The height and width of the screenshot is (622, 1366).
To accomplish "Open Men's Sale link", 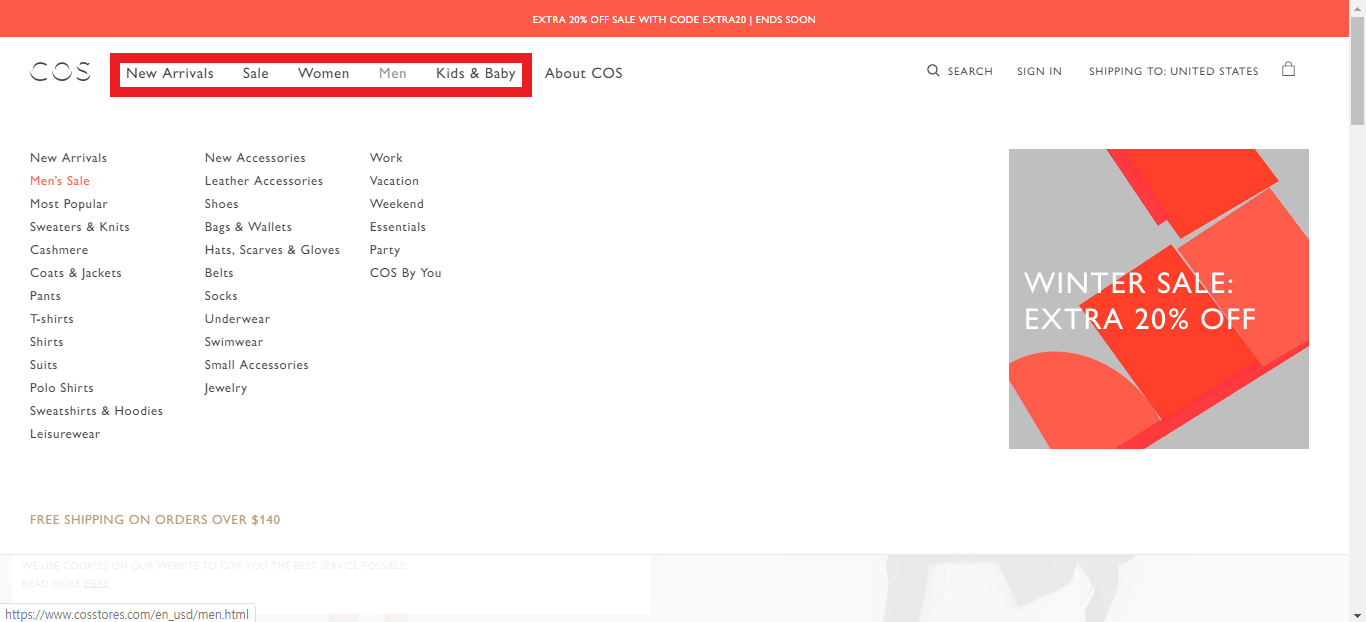I will tap(60, 181).
